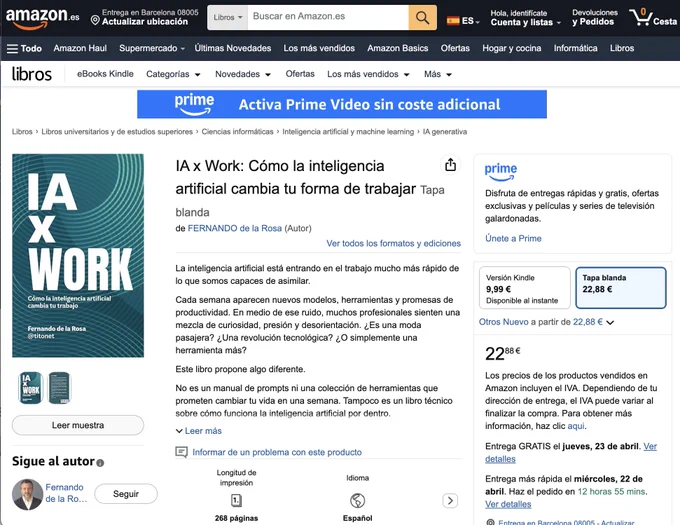The height and width of the screenshot is (525, 680).
Task: Click the next arrow in product details carousel
Action: [450, 501]
